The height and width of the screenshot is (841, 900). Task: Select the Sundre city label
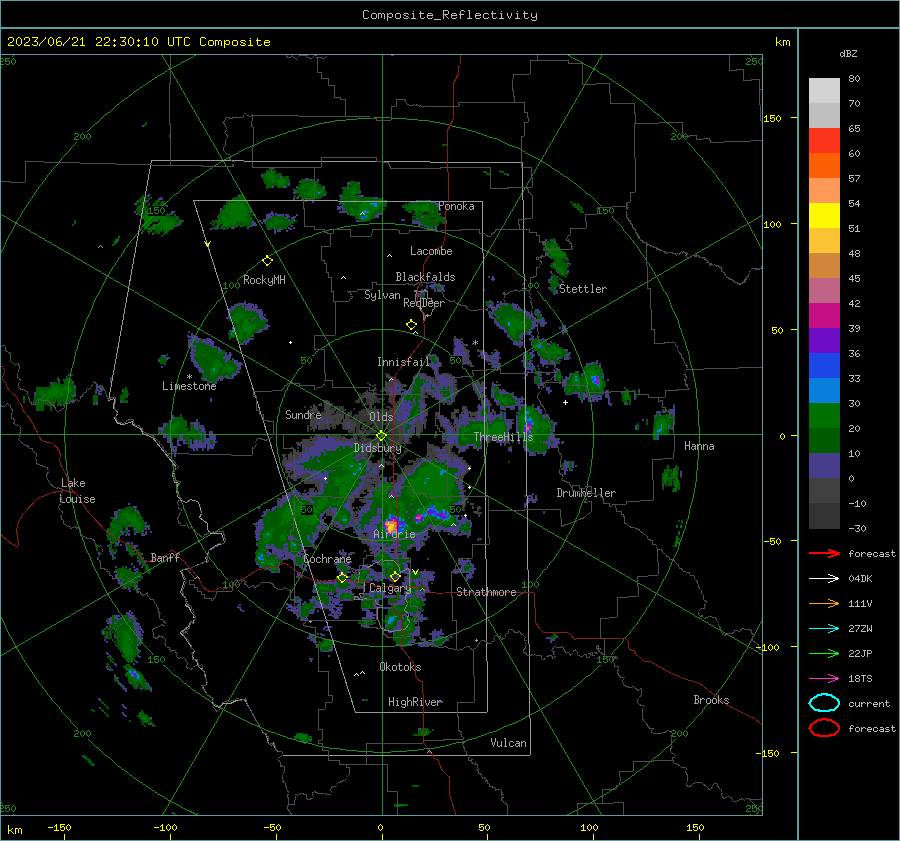tap(303, 414)
